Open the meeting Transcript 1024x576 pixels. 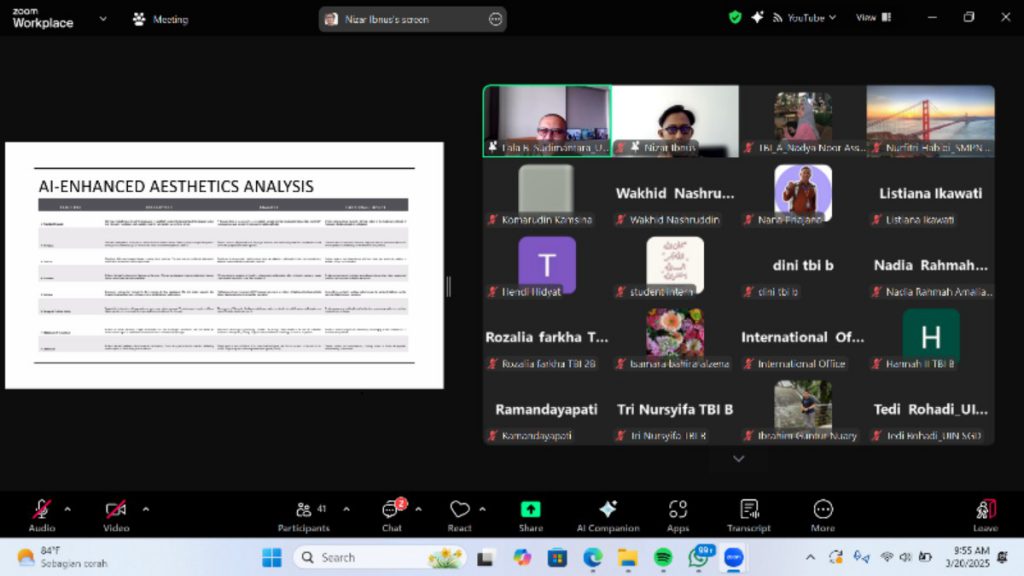tap(748, 515)
